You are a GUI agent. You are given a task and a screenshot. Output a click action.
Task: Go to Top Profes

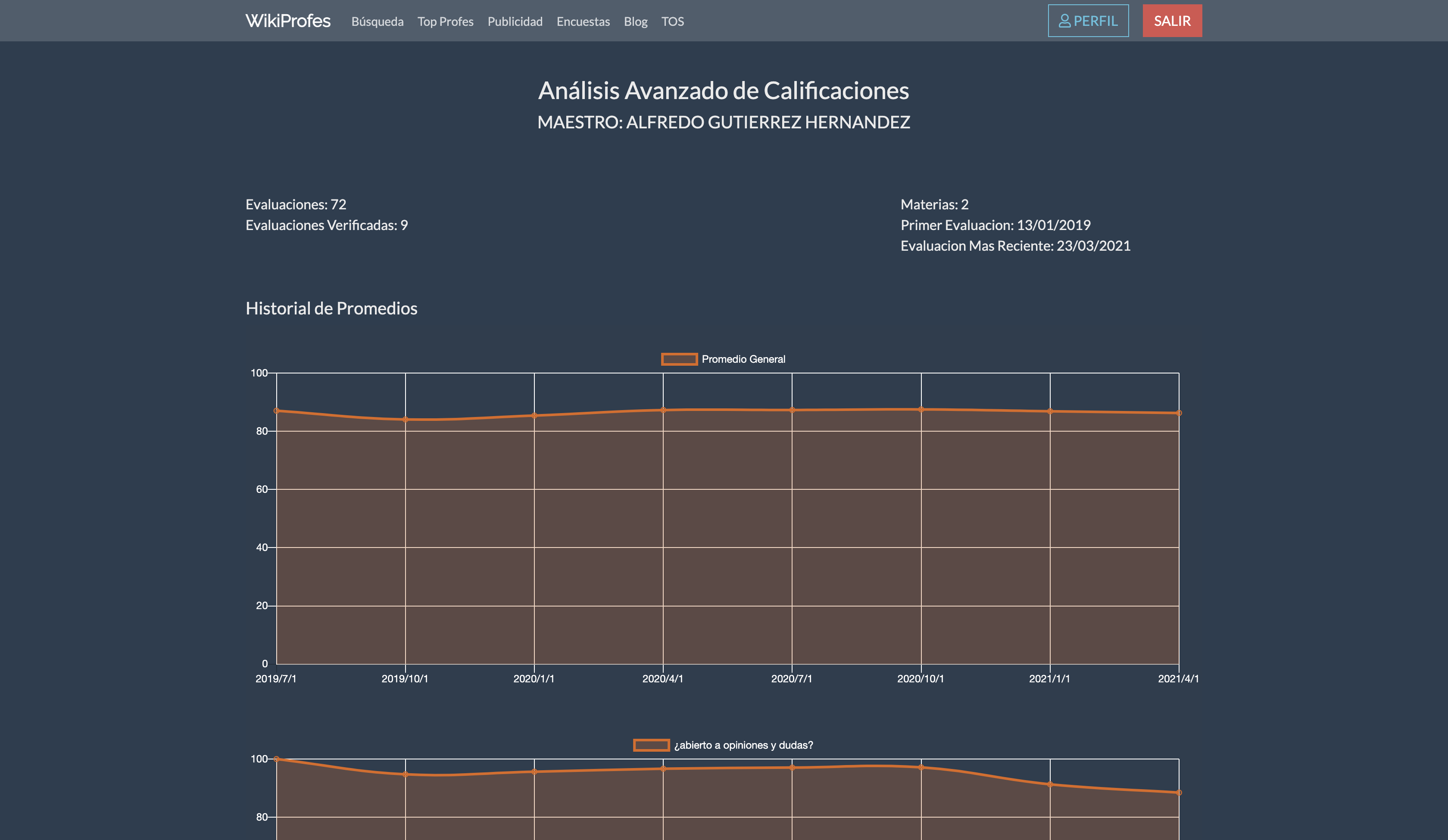[x=445, y=21]
